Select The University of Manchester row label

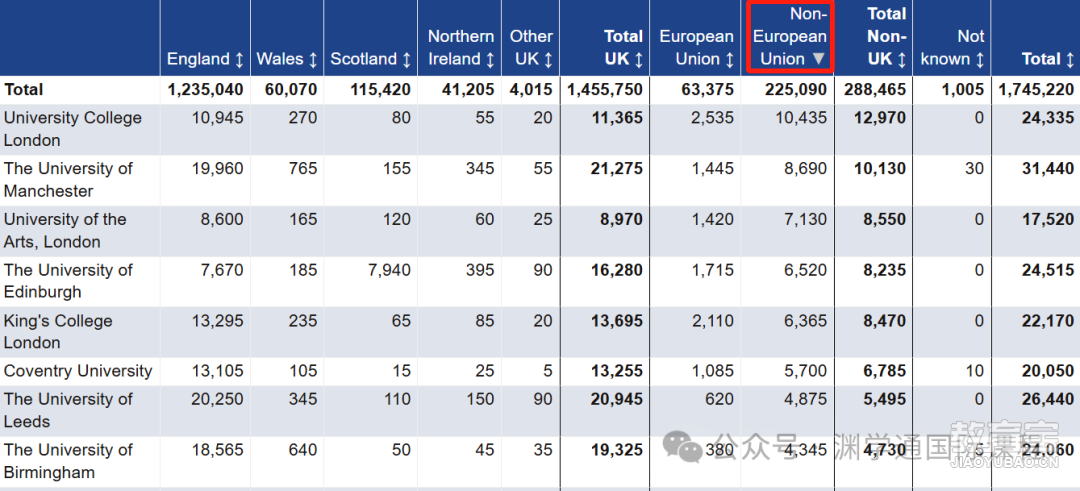68,180
